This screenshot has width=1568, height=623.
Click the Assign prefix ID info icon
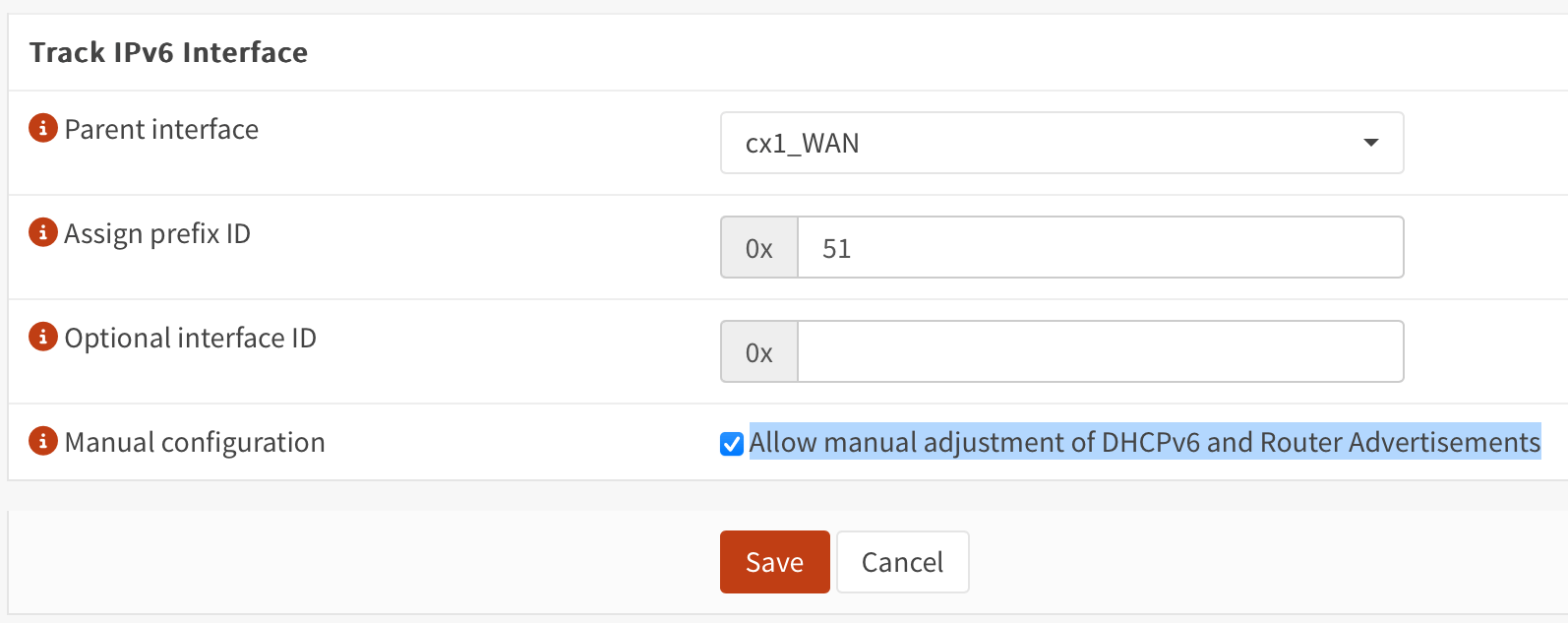43,233
